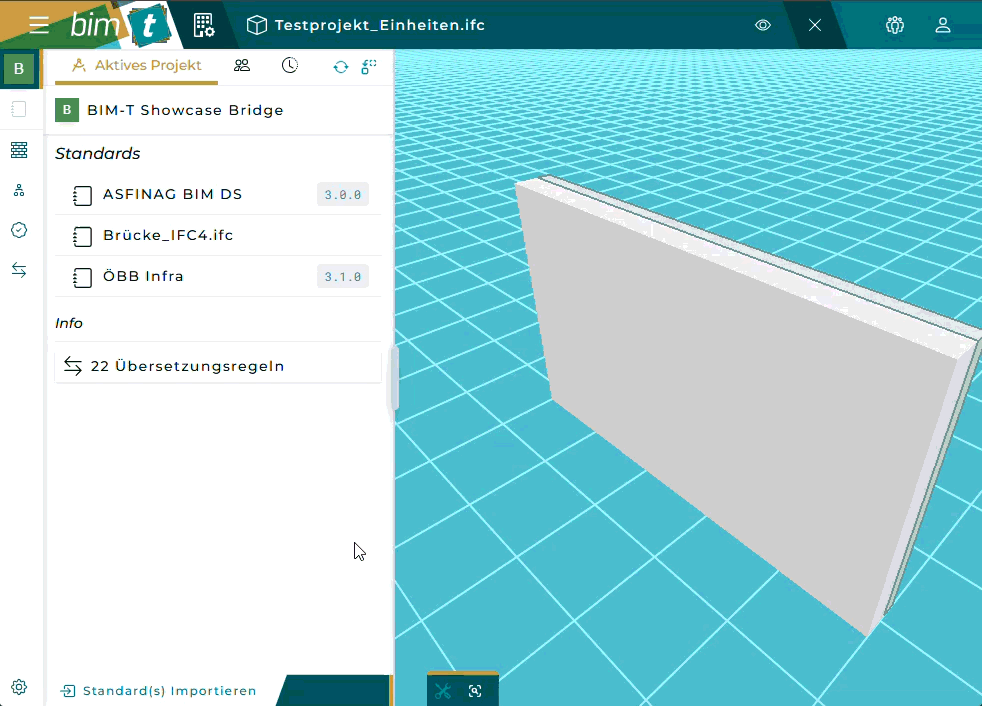Open the check validation sidebar icon
This screenshot has height=706, width=982.
pyautogui.click(x=19, y=230)
